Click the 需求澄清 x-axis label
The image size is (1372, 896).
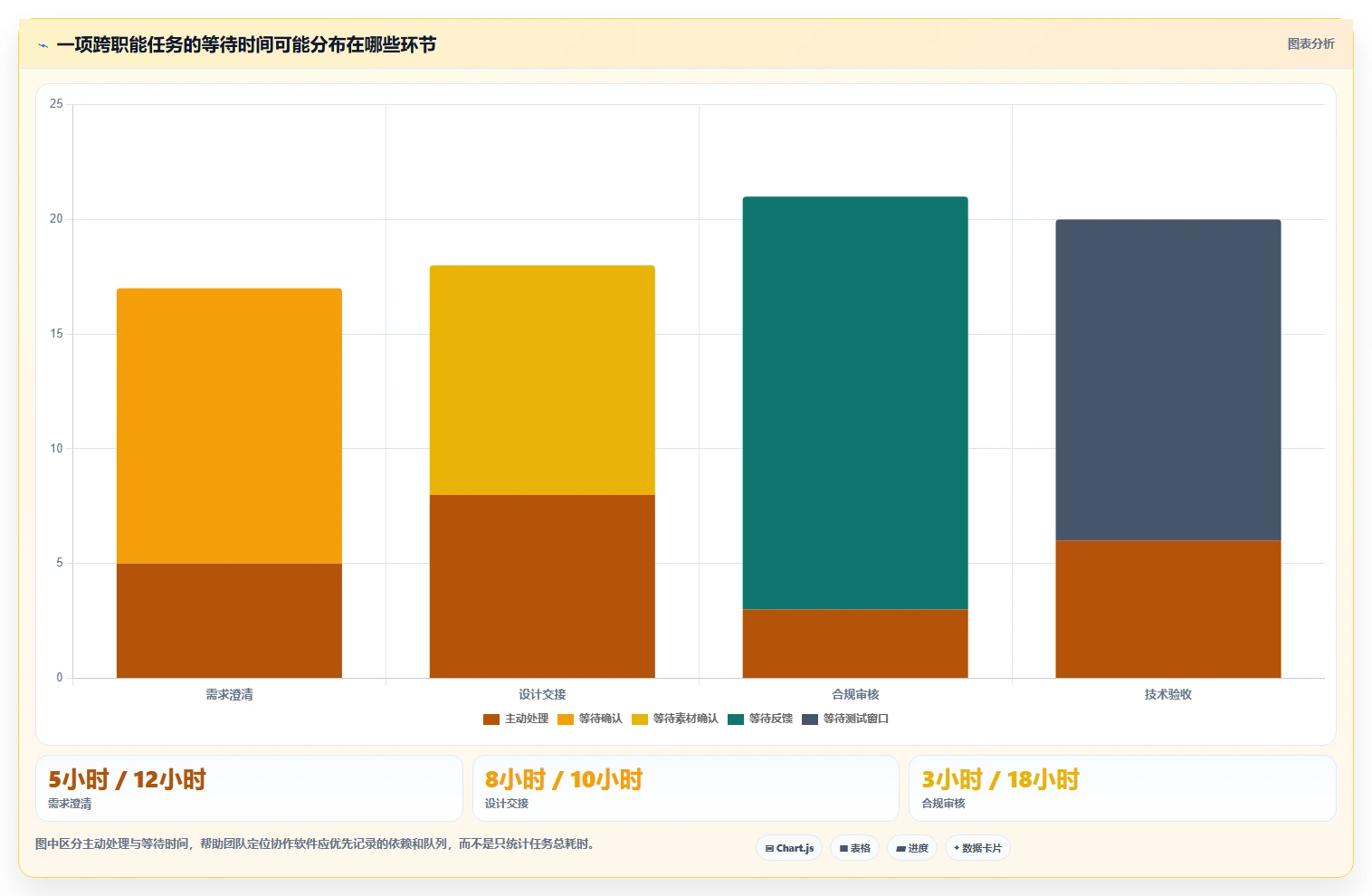click(x=229, y=694)
